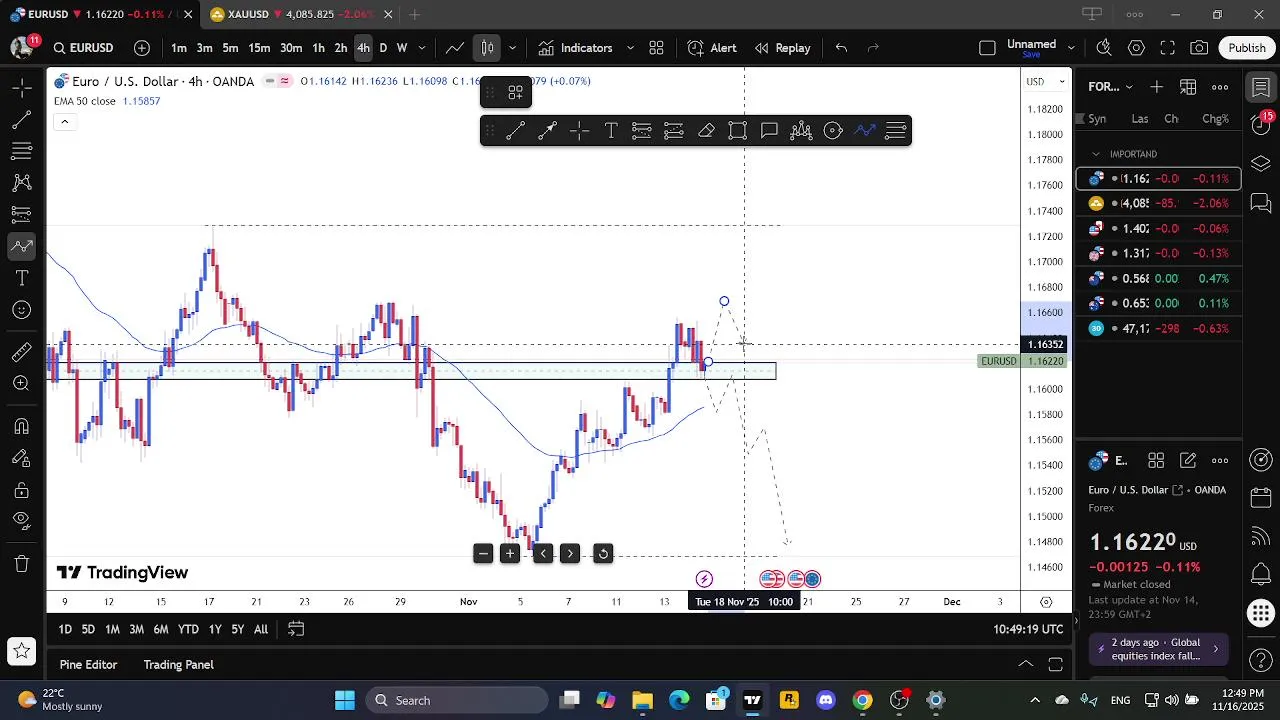Open the add-widget floating grid button
1280x720 pixels.
tap(516, 93)
